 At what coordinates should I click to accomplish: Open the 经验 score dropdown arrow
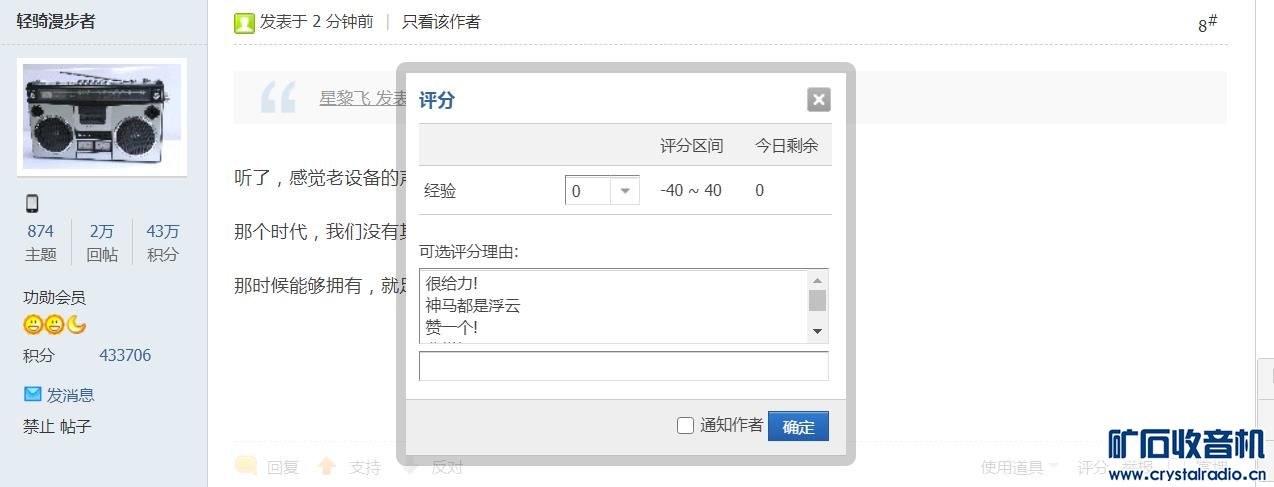click(x=625, y=190)
